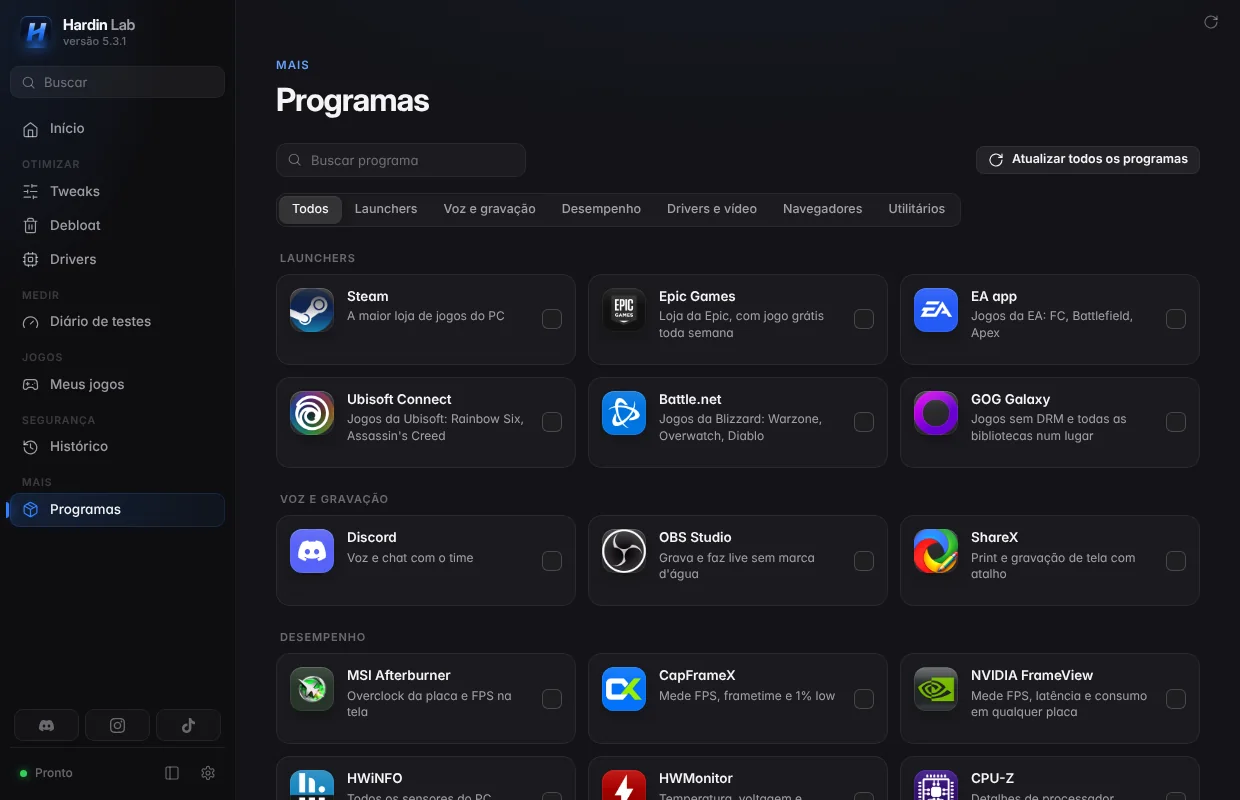Image resolution: width=1240 pixels, height=800 pixels.
Task: Click the ShareX app icon
Action: coord(936,551)
